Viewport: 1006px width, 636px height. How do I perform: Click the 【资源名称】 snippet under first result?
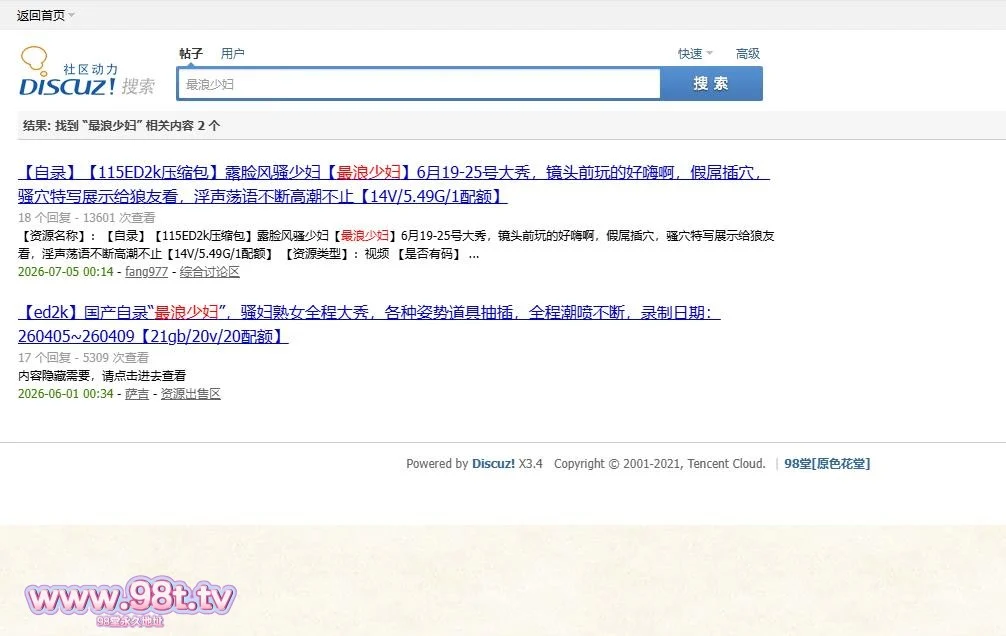pyautogui.click(x=396, y=245)
